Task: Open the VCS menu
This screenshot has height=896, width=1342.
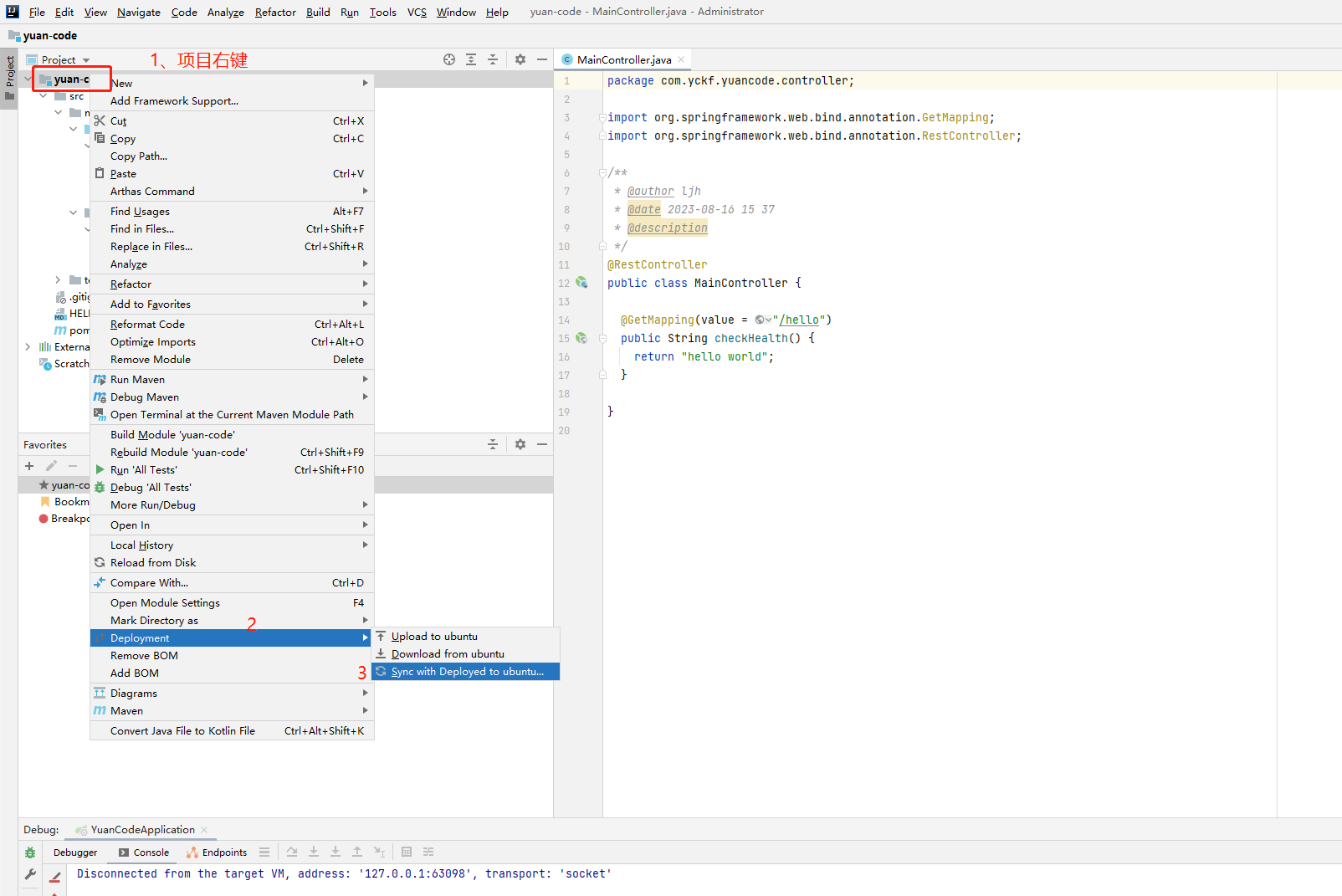Action: coord(417,12)
